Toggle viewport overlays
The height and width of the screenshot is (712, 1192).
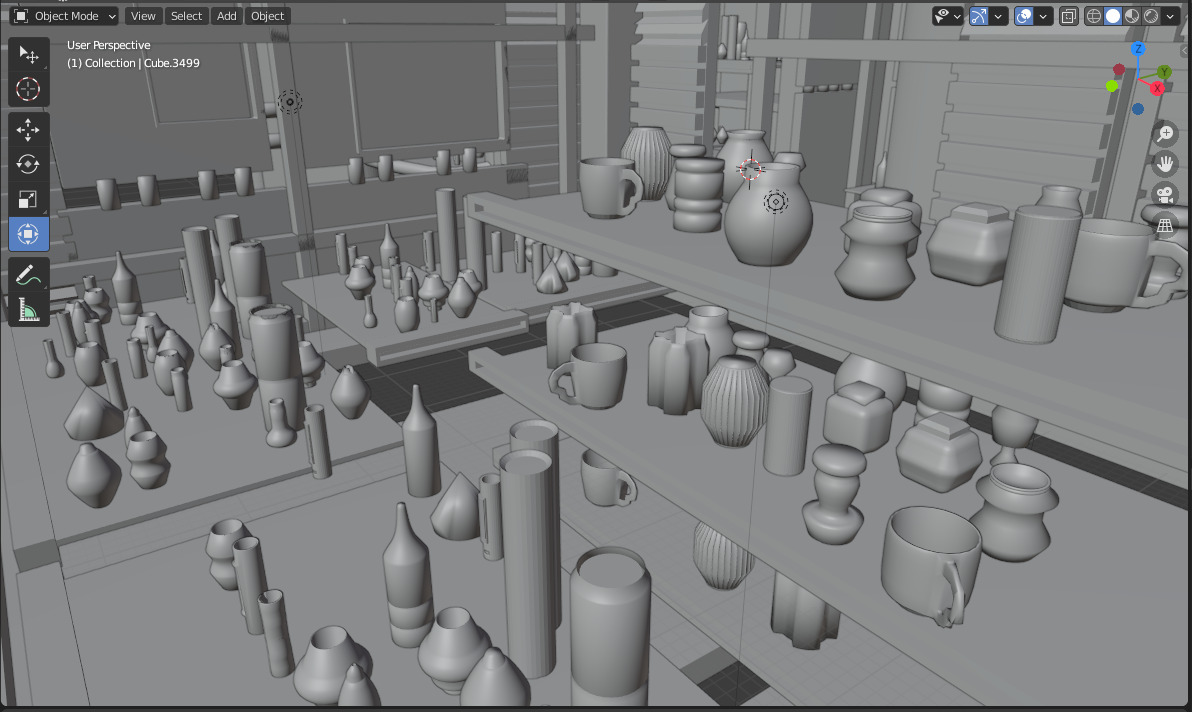pos(1024,16)
